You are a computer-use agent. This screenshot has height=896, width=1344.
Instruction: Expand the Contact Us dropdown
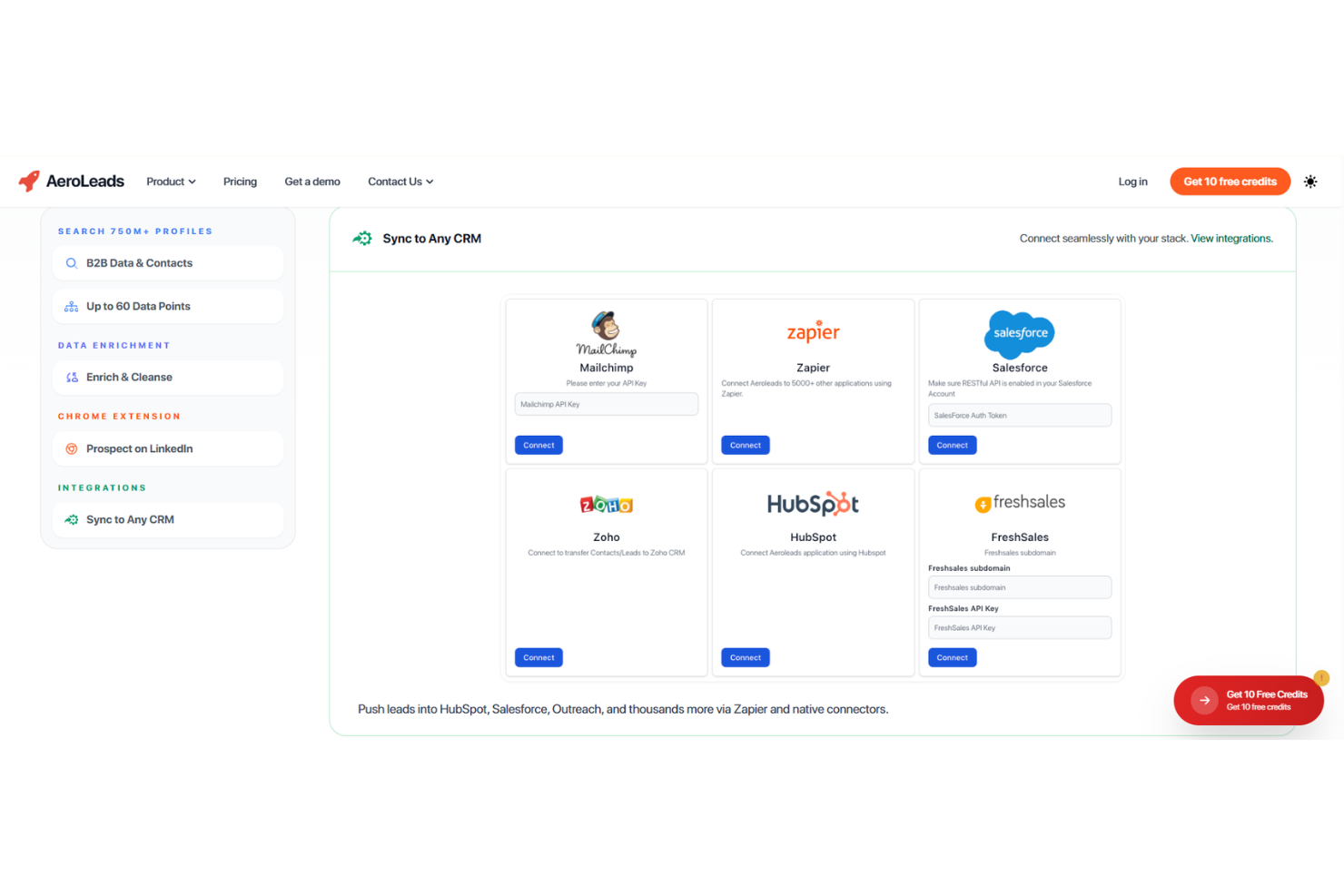(400, 182)
